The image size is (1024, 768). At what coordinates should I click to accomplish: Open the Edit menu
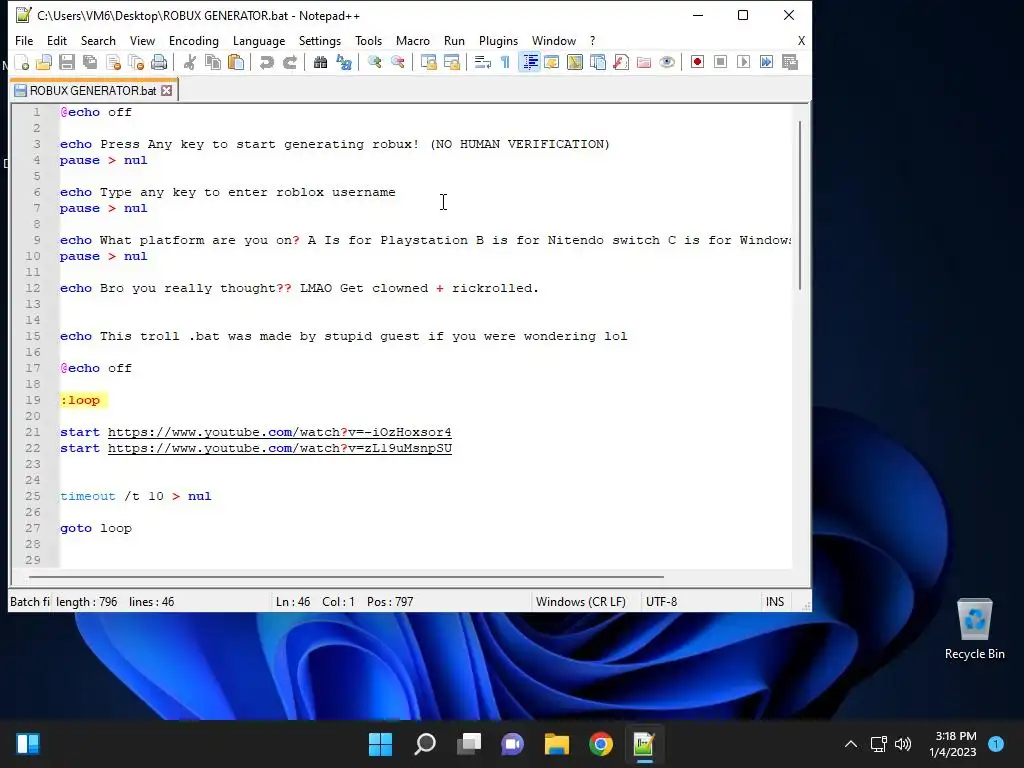(x=57, y=40)
